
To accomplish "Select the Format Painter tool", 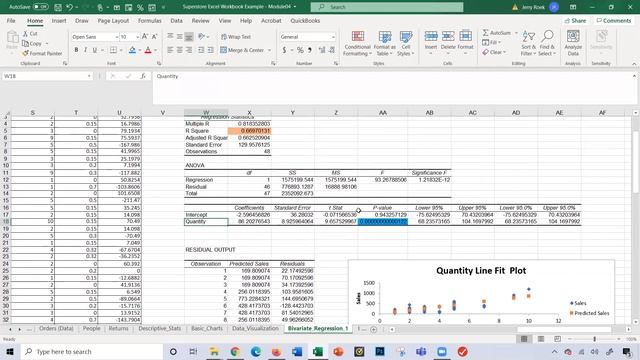I will coord(42,53).
